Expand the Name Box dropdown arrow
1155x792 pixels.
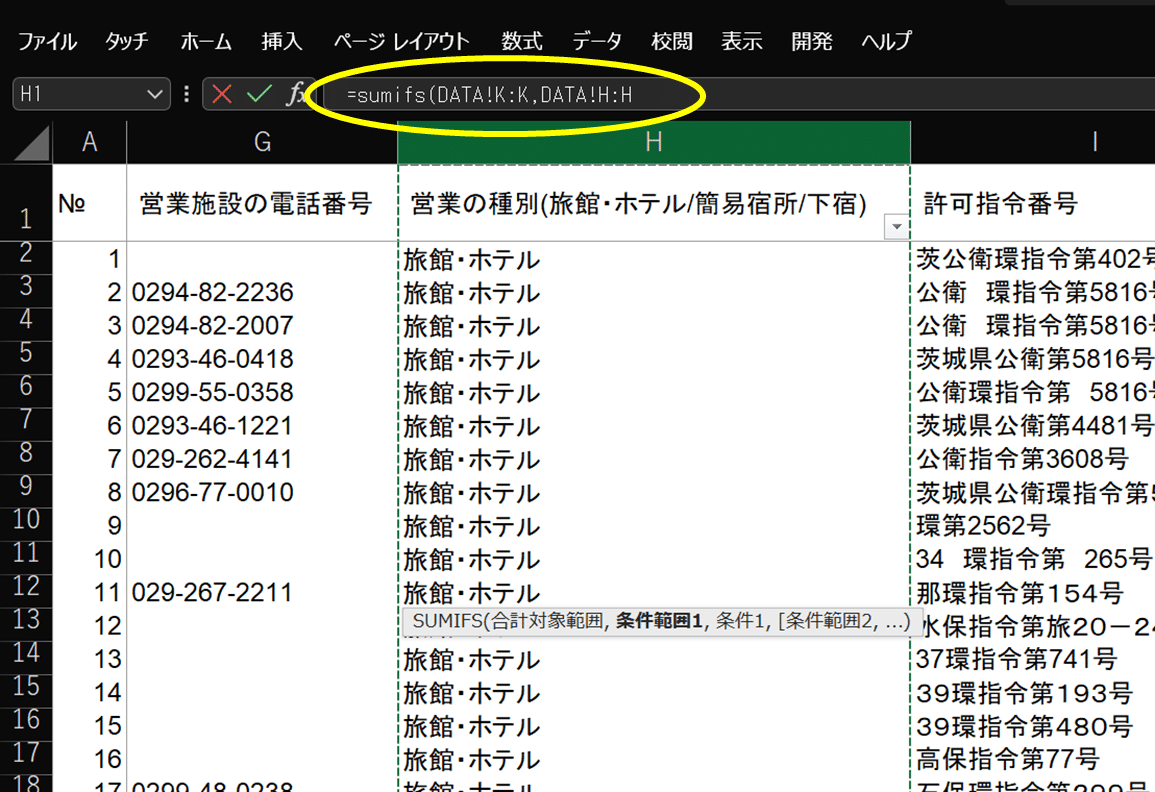(x=154, y=94)
